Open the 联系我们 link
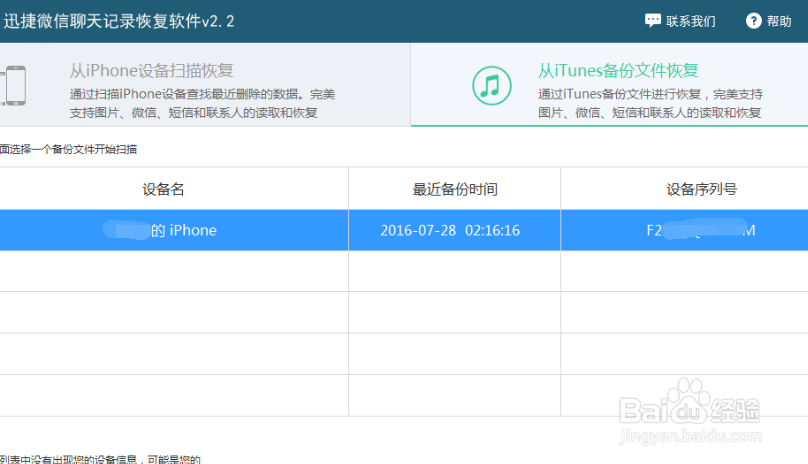The height and width of the screenshot is (464, 808). pos(691,21)
